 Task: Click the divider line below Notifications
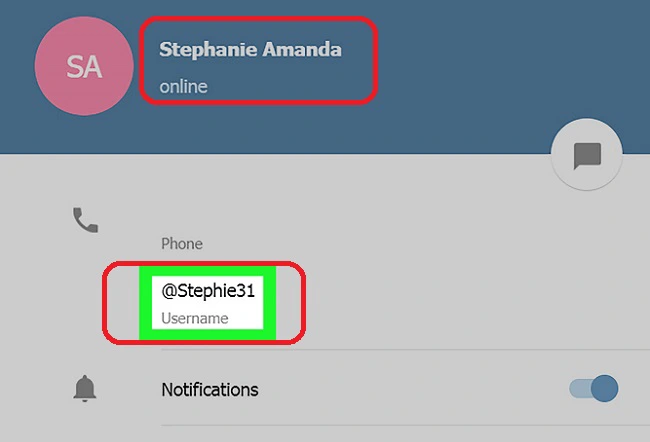pos(405,425)
